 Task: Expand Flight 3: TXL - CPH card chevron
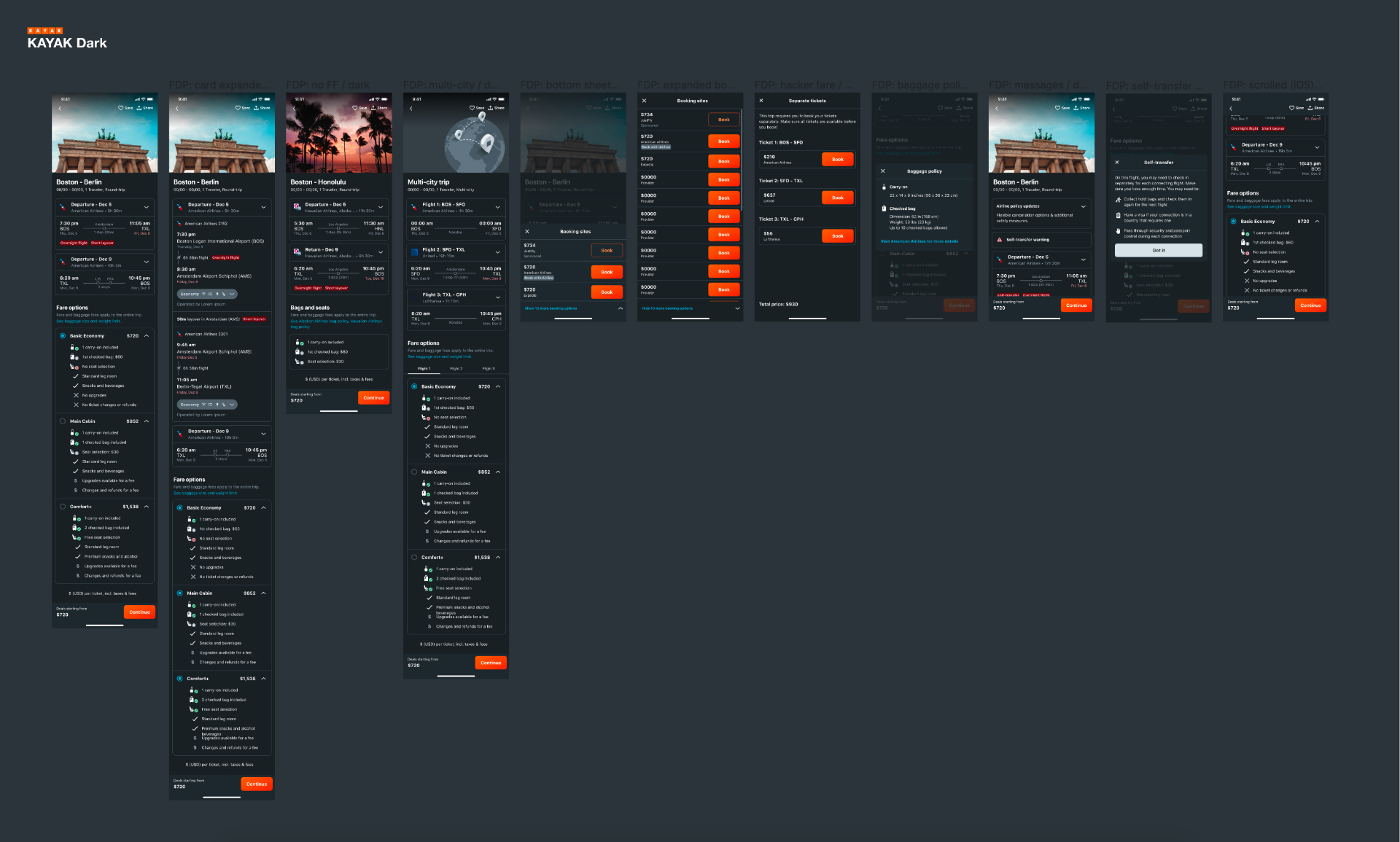[x=498, y=297]
